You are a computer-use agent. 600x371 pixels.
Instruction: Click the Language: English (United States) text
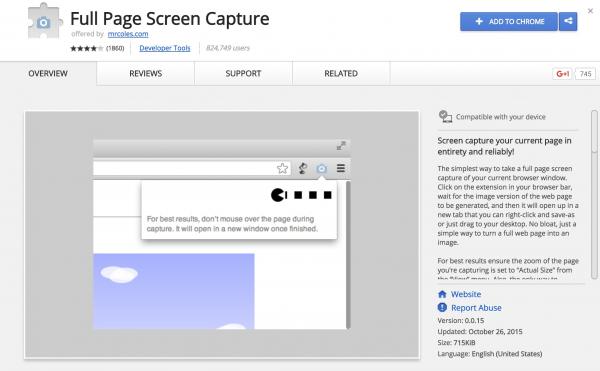(490, 354)
